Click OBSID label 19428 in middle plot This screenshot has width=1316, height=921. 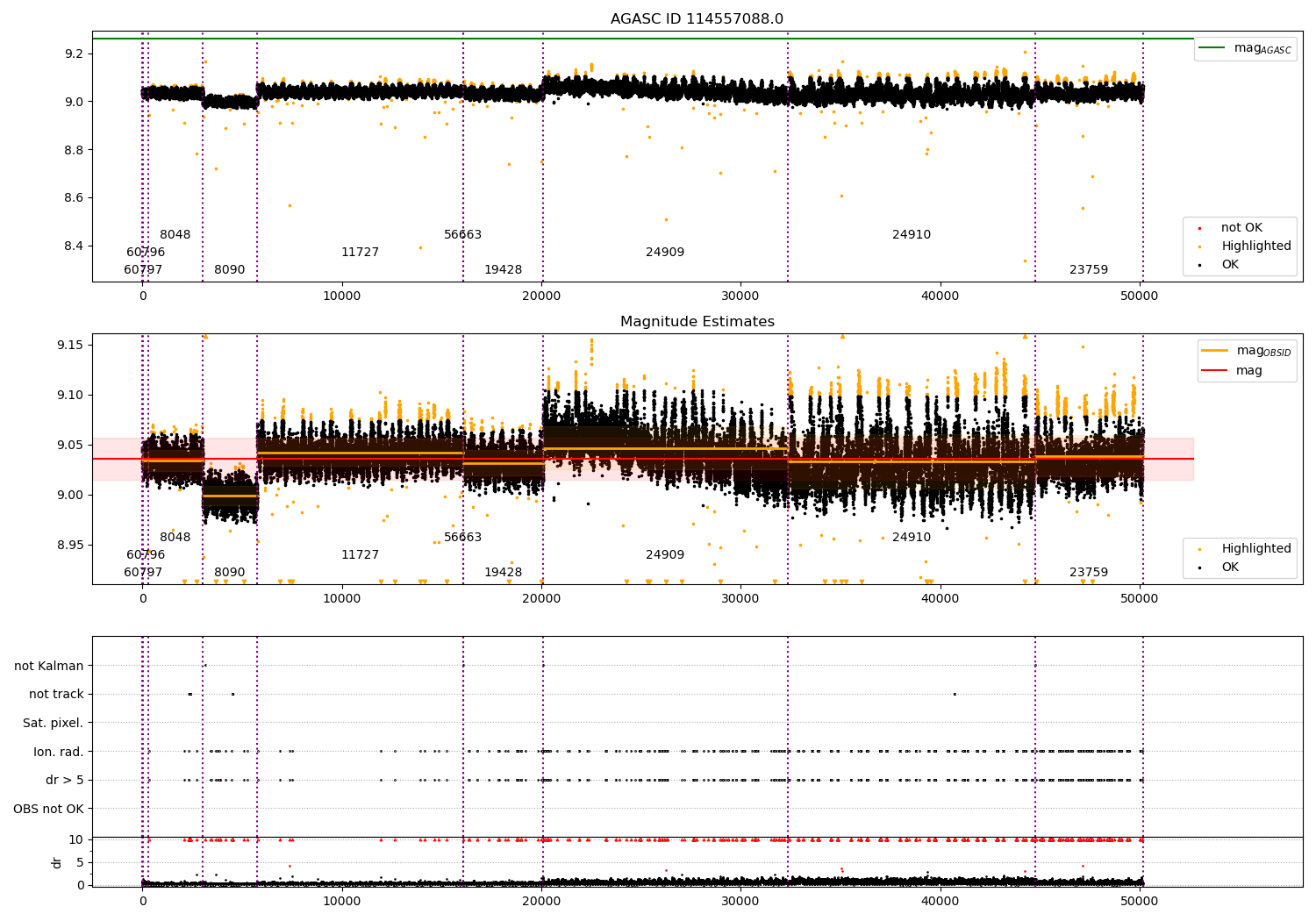click(503, 573)
